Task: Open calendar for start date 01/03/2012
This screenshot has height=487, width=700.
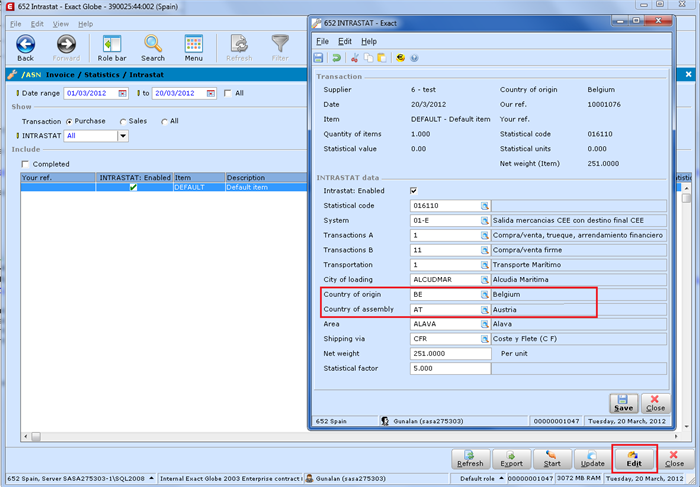Action: point(122,93)
